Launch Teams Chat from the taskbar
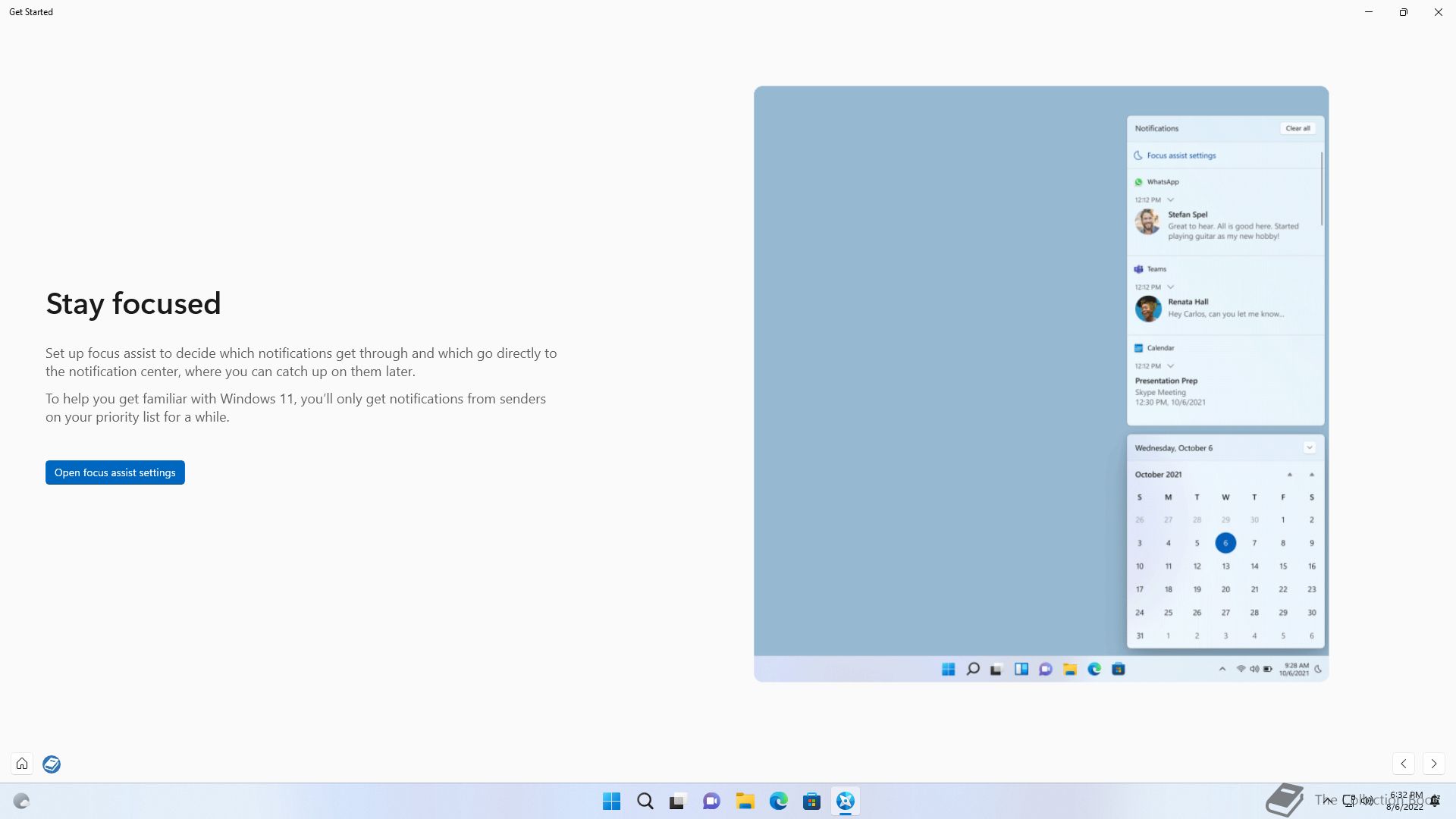The height and width of the screenshot is (819, 1456). [x=711, y=801]
